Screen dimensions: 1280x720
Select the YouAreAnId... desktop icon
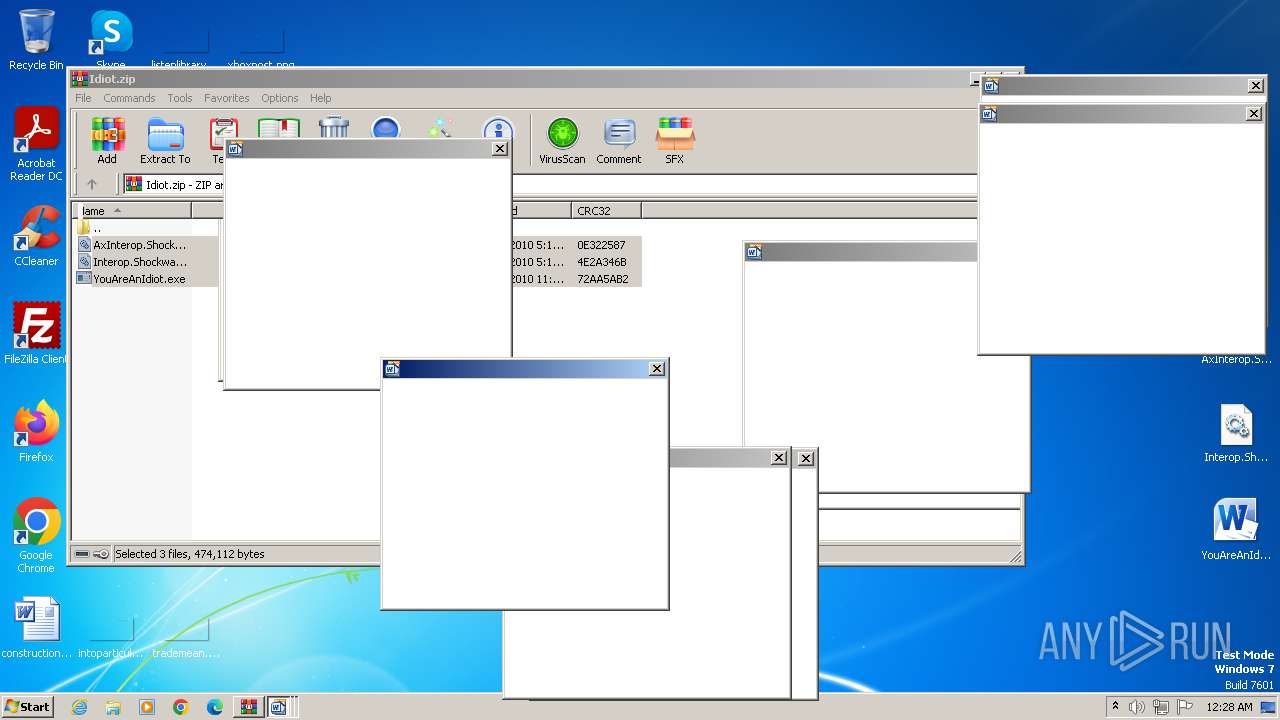tap(1236, 530)
